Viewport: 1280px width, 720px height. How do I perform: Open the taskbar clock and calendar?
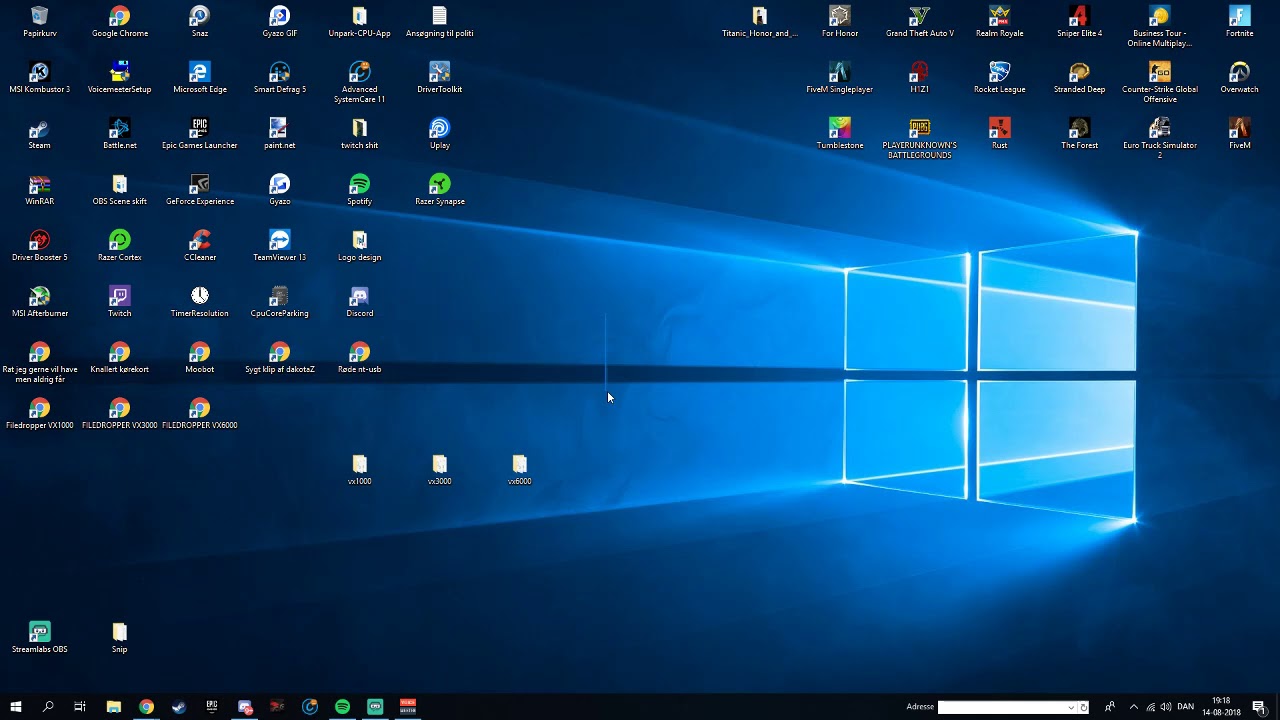point(1221,707)
